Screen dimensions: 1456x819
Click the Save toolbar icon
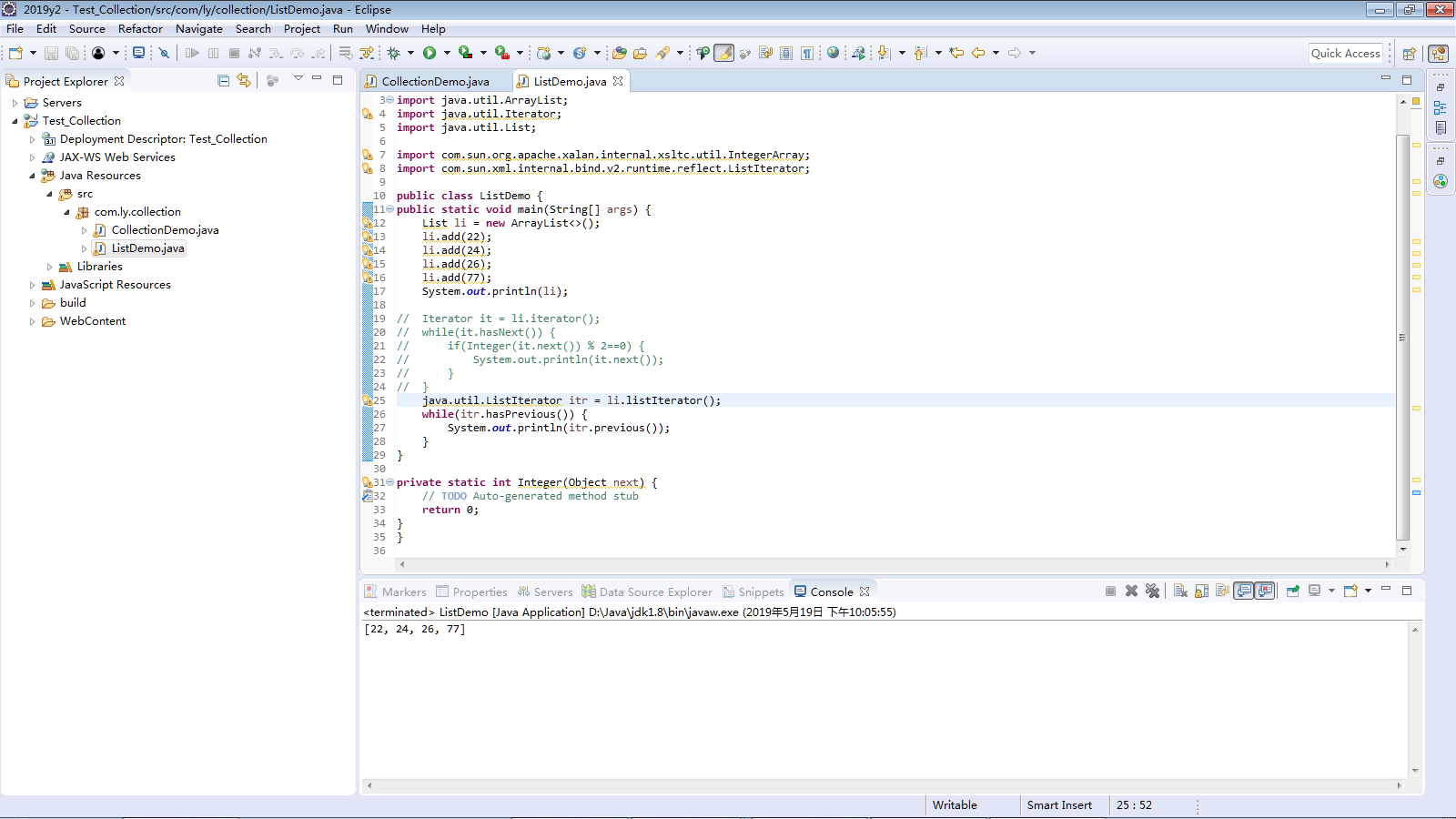[51, 53]
